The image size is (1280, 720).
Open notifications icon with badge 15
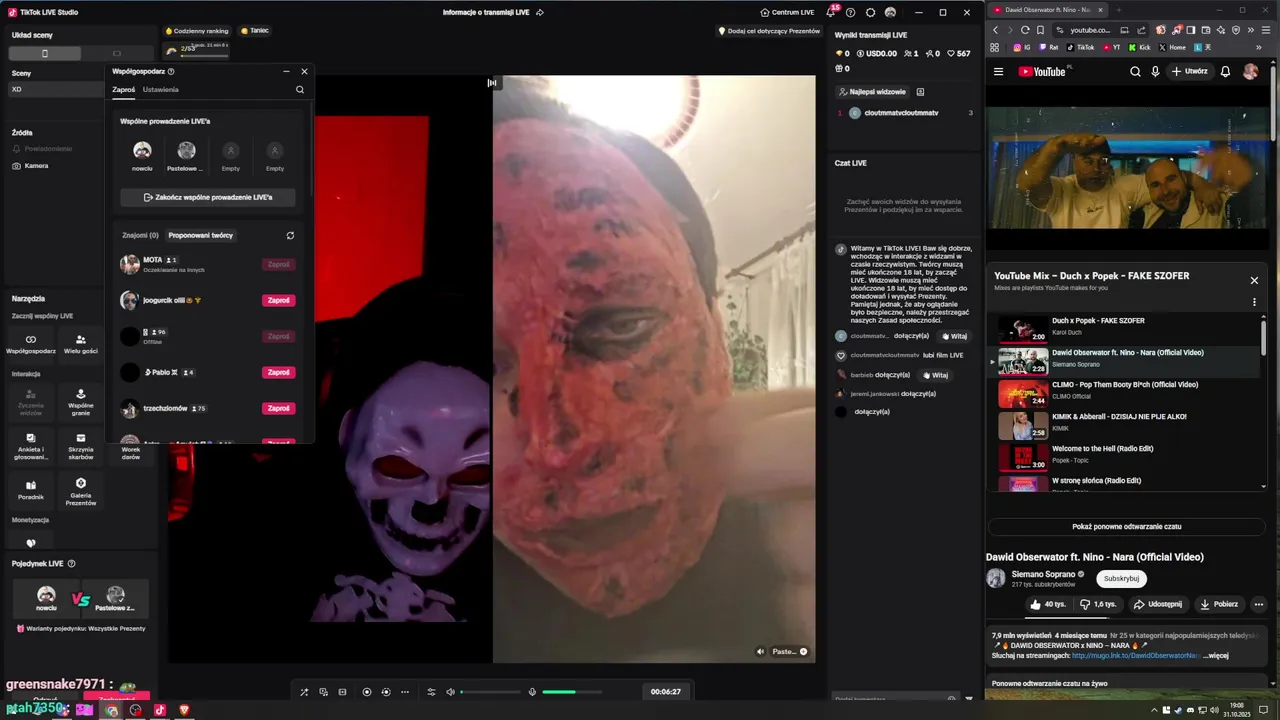coord(830,12)
